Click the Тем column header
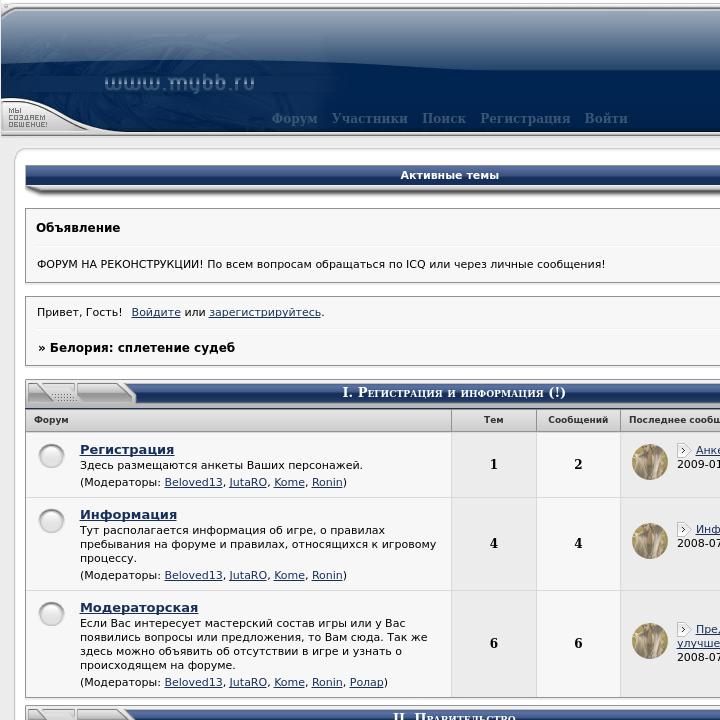The width and height of the screenshot is (720, 720). click(x=494, y=420)
